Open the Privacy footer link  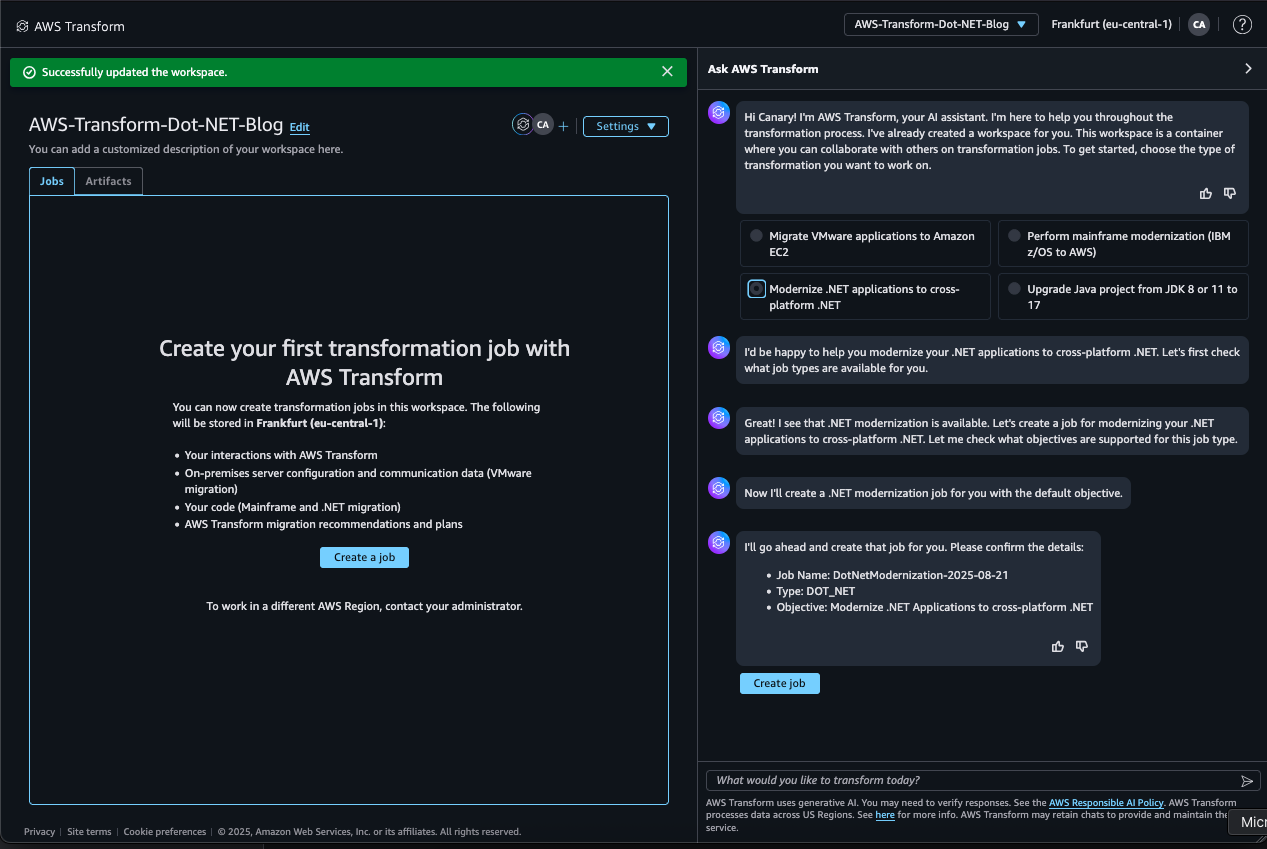tap(40, 832)
